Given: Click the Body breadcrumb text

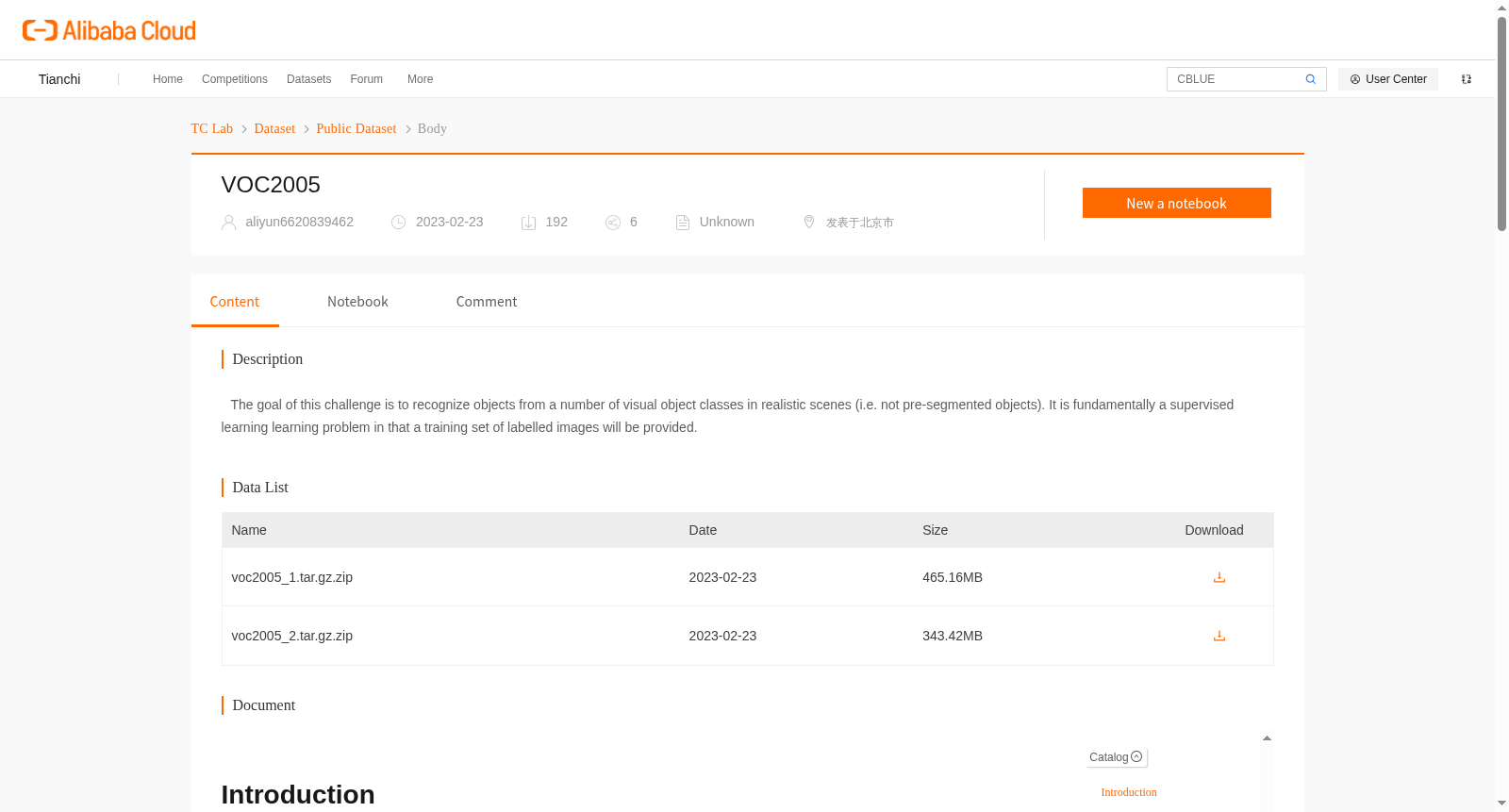Looking at the screenshot, I should (x=432, y=129).
